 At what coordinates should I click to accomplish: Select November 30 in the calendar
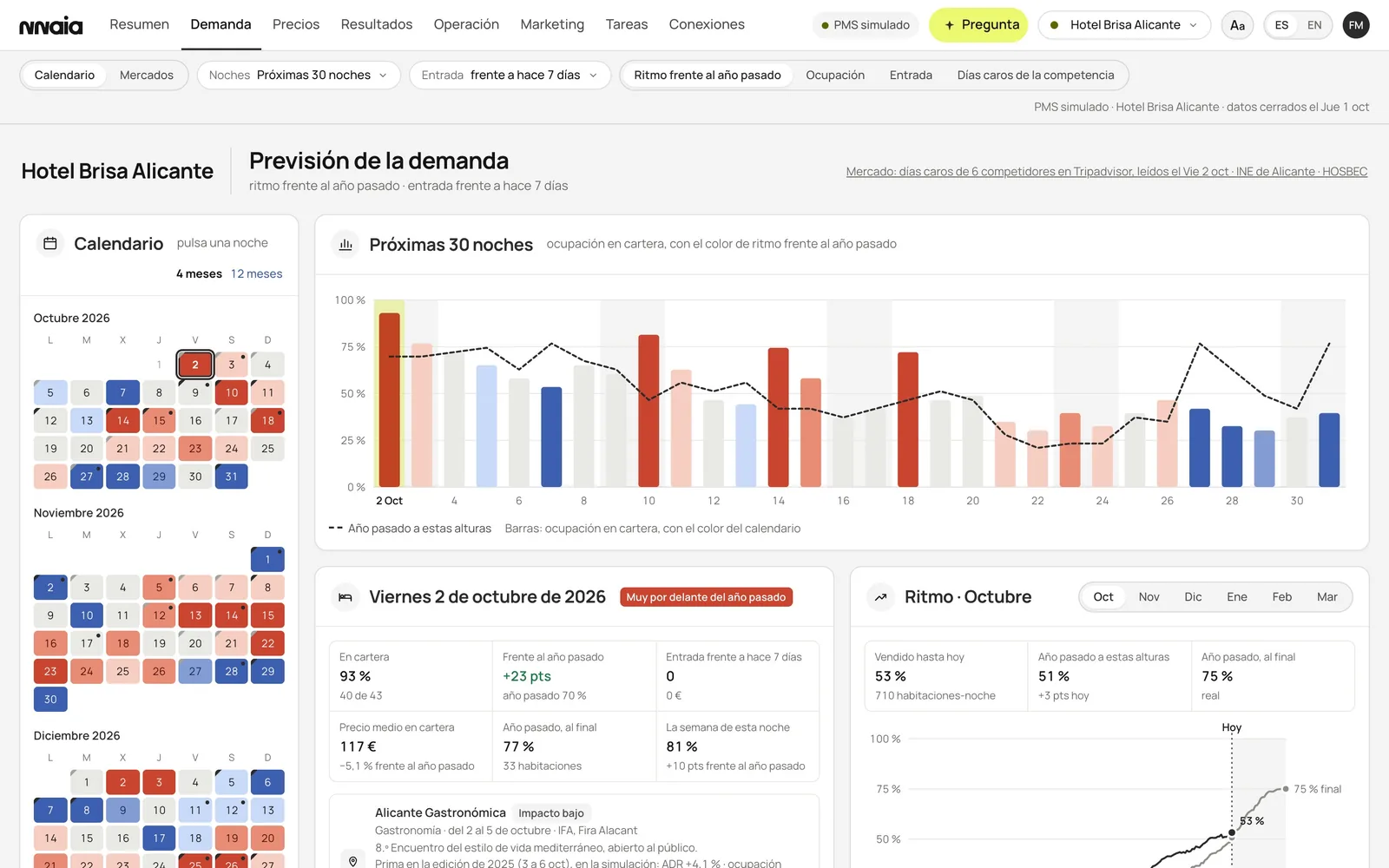(50, 699)
